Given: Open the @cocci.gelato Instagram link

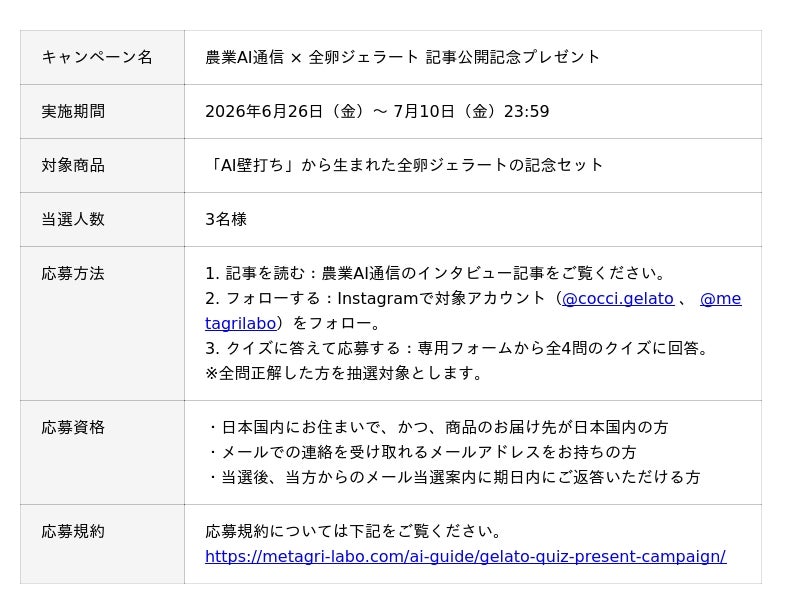Looking at the screenshot, I should coord(617,298).
